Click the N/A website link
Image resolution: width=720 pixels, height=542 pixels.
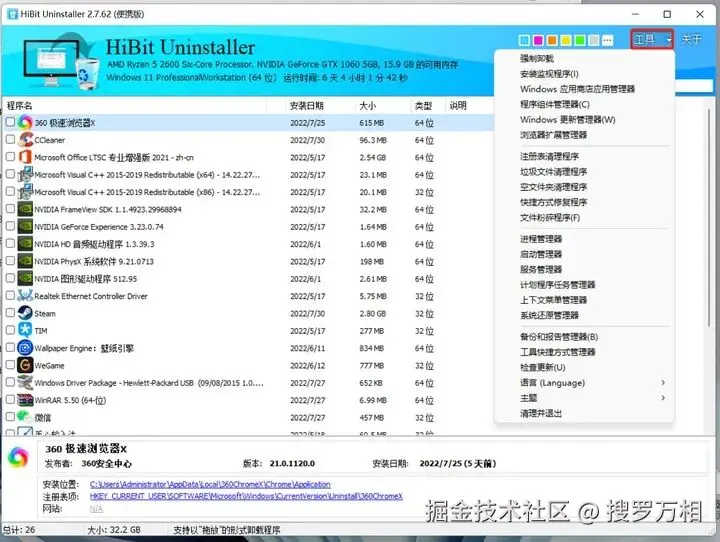[x=96, y=508]
